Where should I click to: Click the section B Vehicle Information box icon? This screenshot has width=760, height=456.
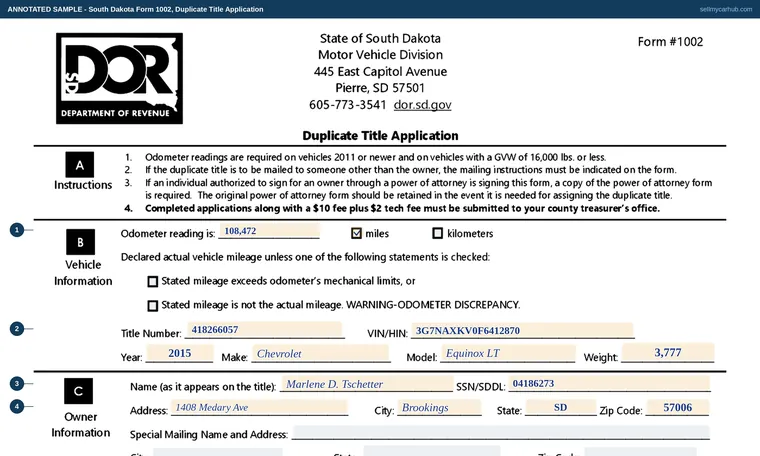[x=80, y=242]
